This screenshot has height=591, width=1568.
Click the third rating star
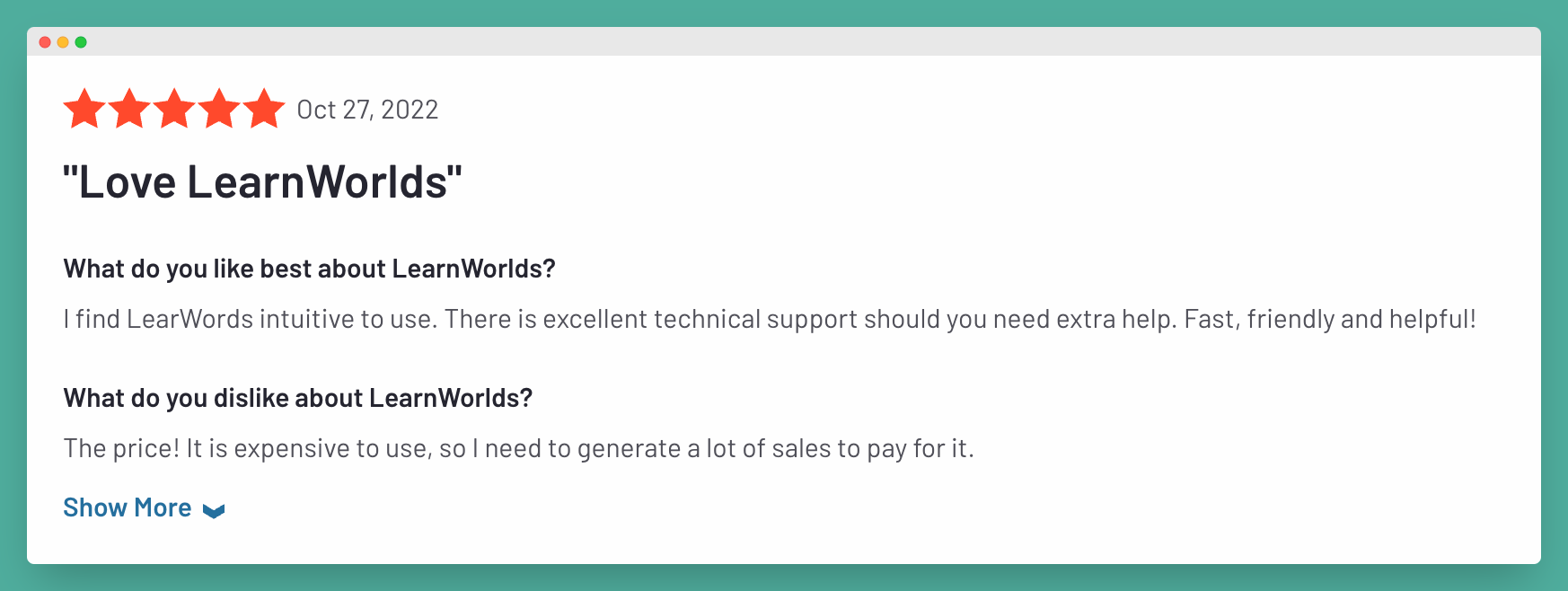coord(174,109)
